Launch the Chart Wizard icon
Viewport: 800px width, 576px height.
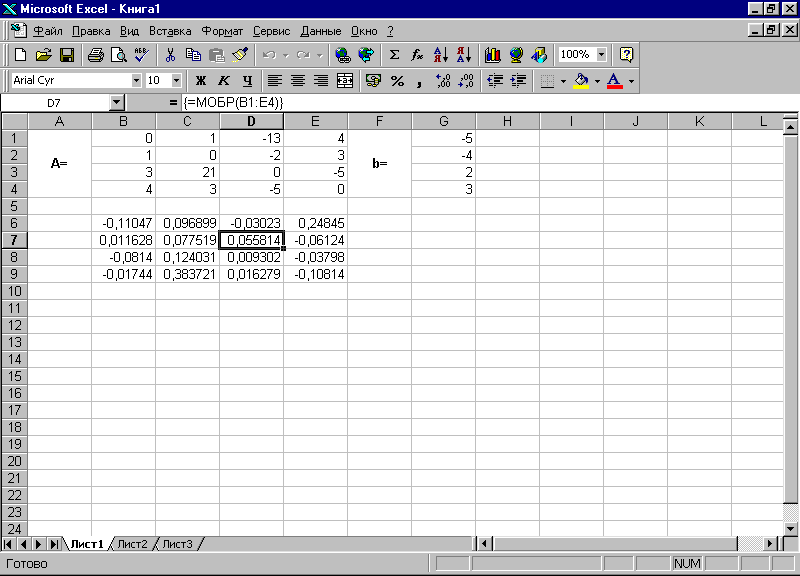(492, 55)
